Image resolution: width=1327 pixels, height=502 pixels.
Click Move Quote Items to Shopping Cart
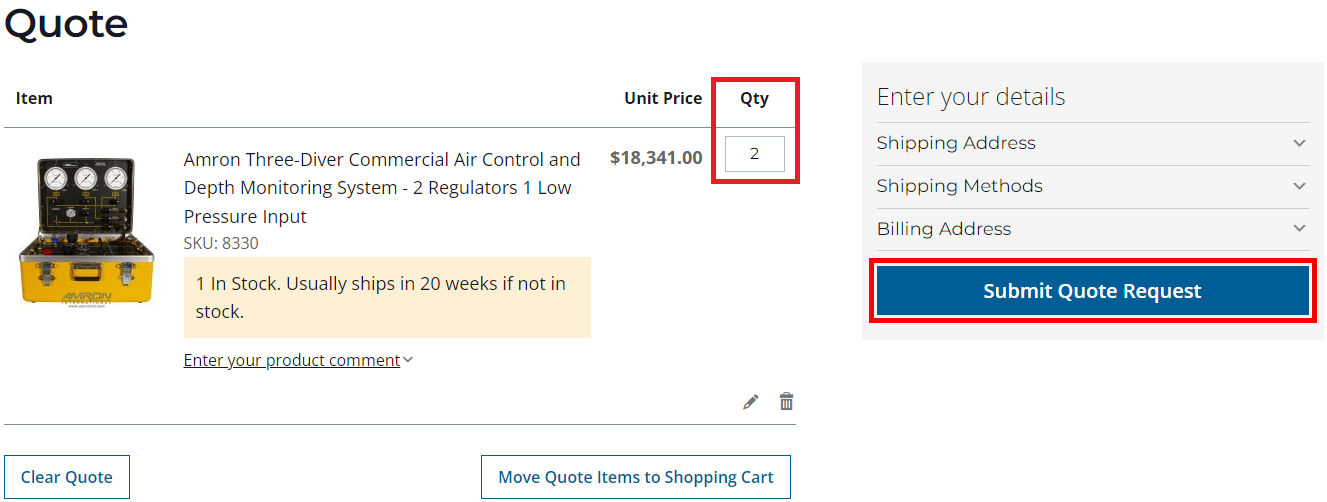tap(636, 477)
